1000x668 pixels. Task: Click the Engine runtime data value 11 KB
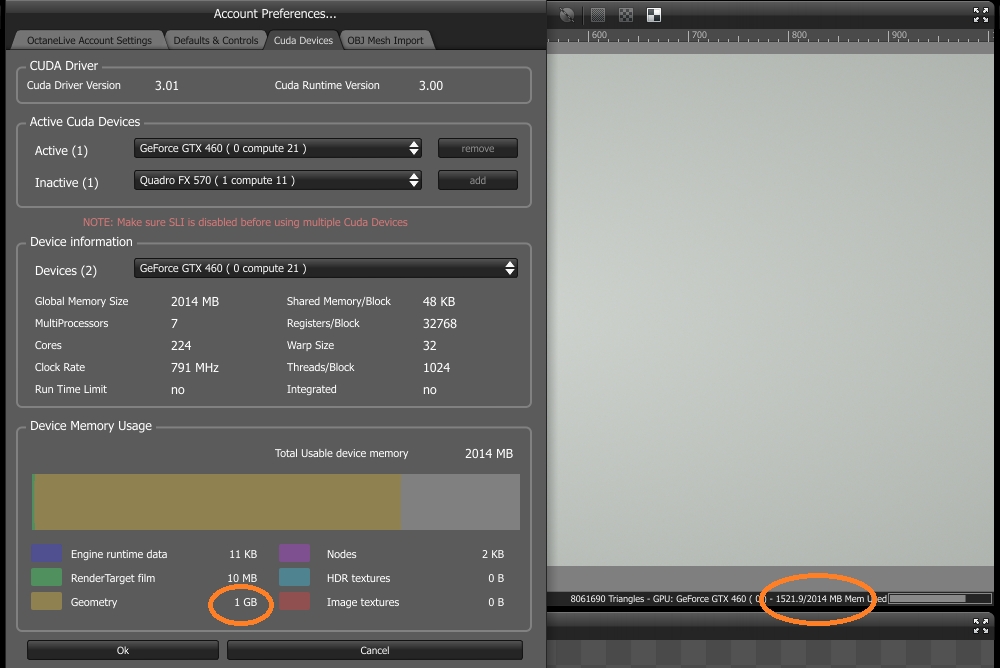[x=243, y=554]
